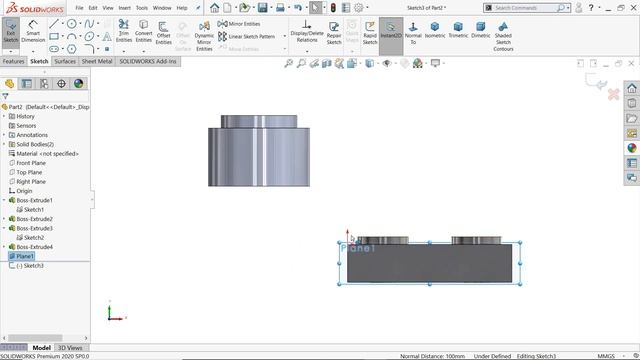
Task: Click in Search Commands field
Action: 524,8
